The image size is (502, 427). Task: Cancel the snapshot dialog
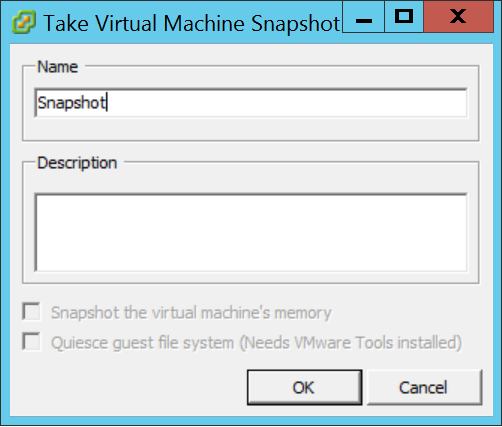[424, 387]
